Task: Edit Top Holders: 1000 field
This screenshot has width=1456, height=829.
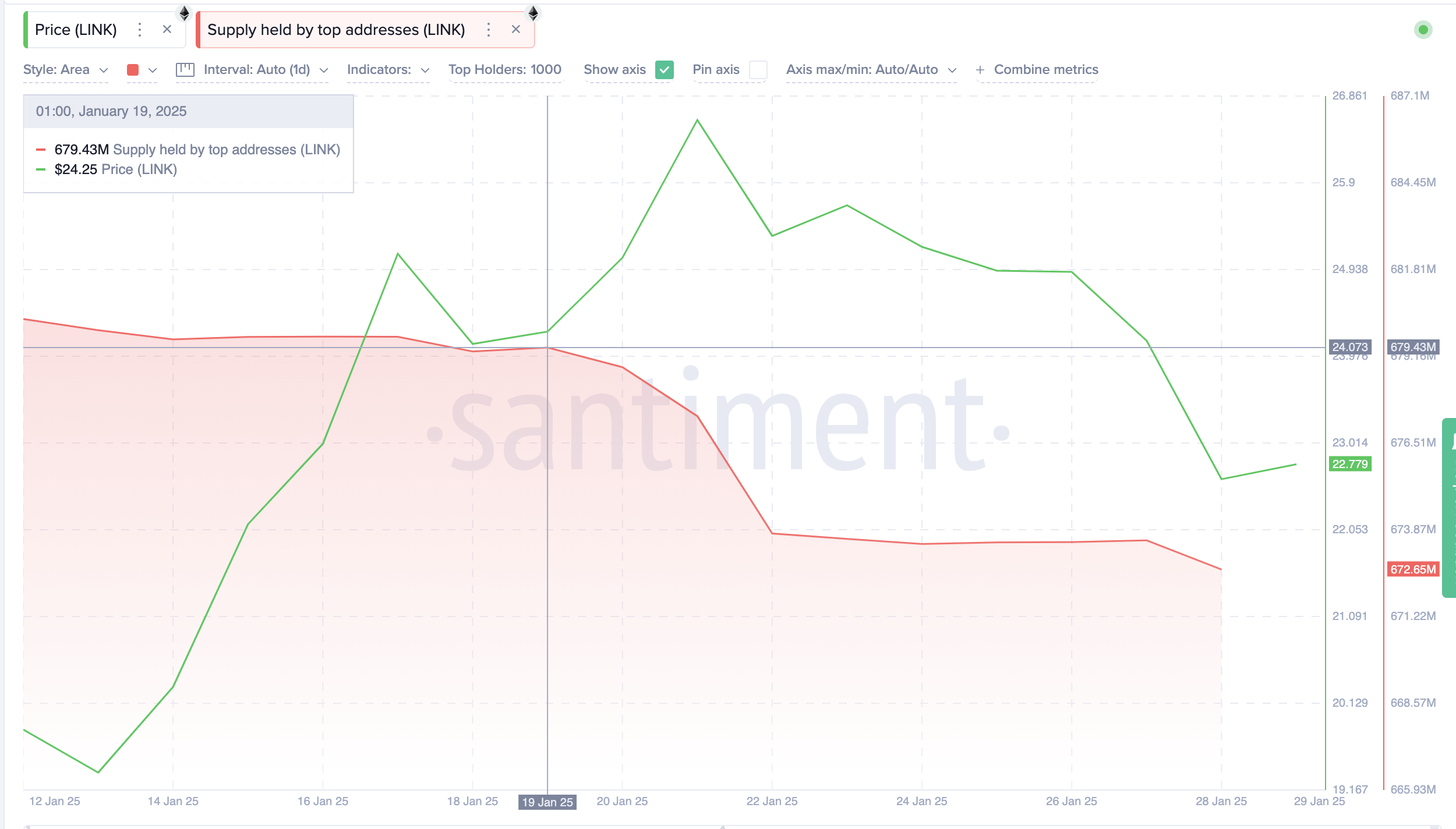Action: click(505, 70)
